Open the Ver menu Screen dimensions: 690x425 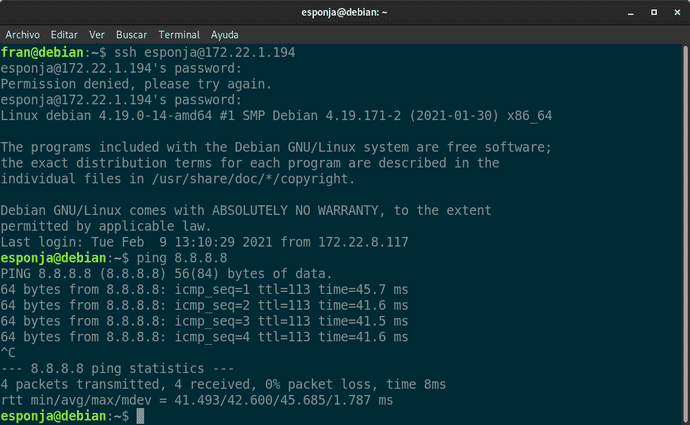point(97,34)
